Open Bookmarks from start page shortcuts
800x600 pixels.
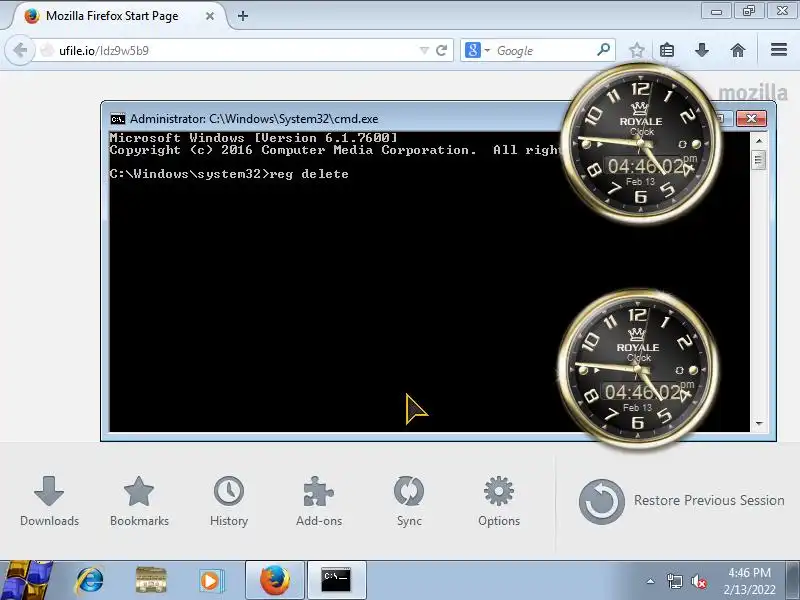139,501
